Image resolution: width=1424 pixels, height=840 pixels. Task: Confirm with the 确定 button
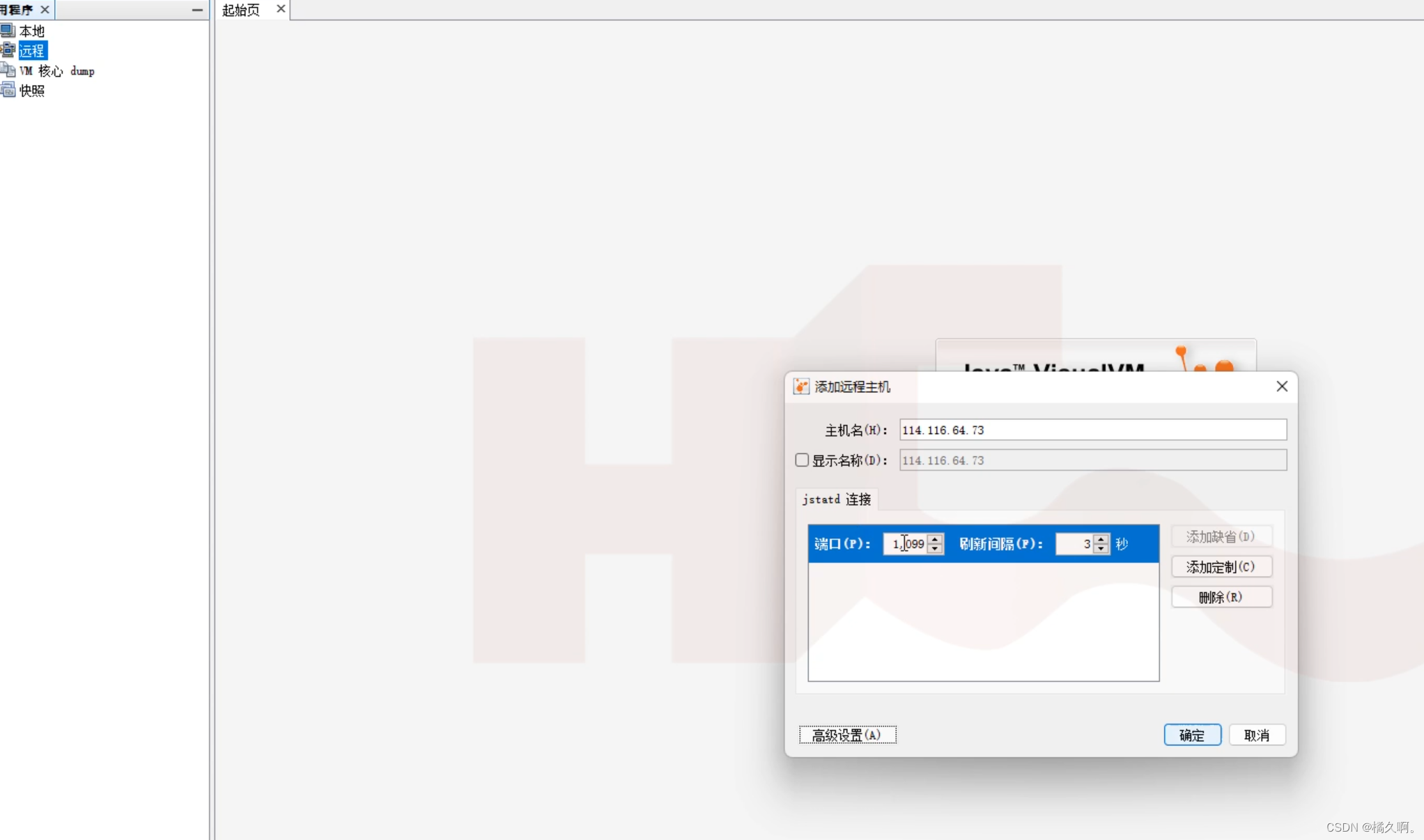pos(1192,736)
